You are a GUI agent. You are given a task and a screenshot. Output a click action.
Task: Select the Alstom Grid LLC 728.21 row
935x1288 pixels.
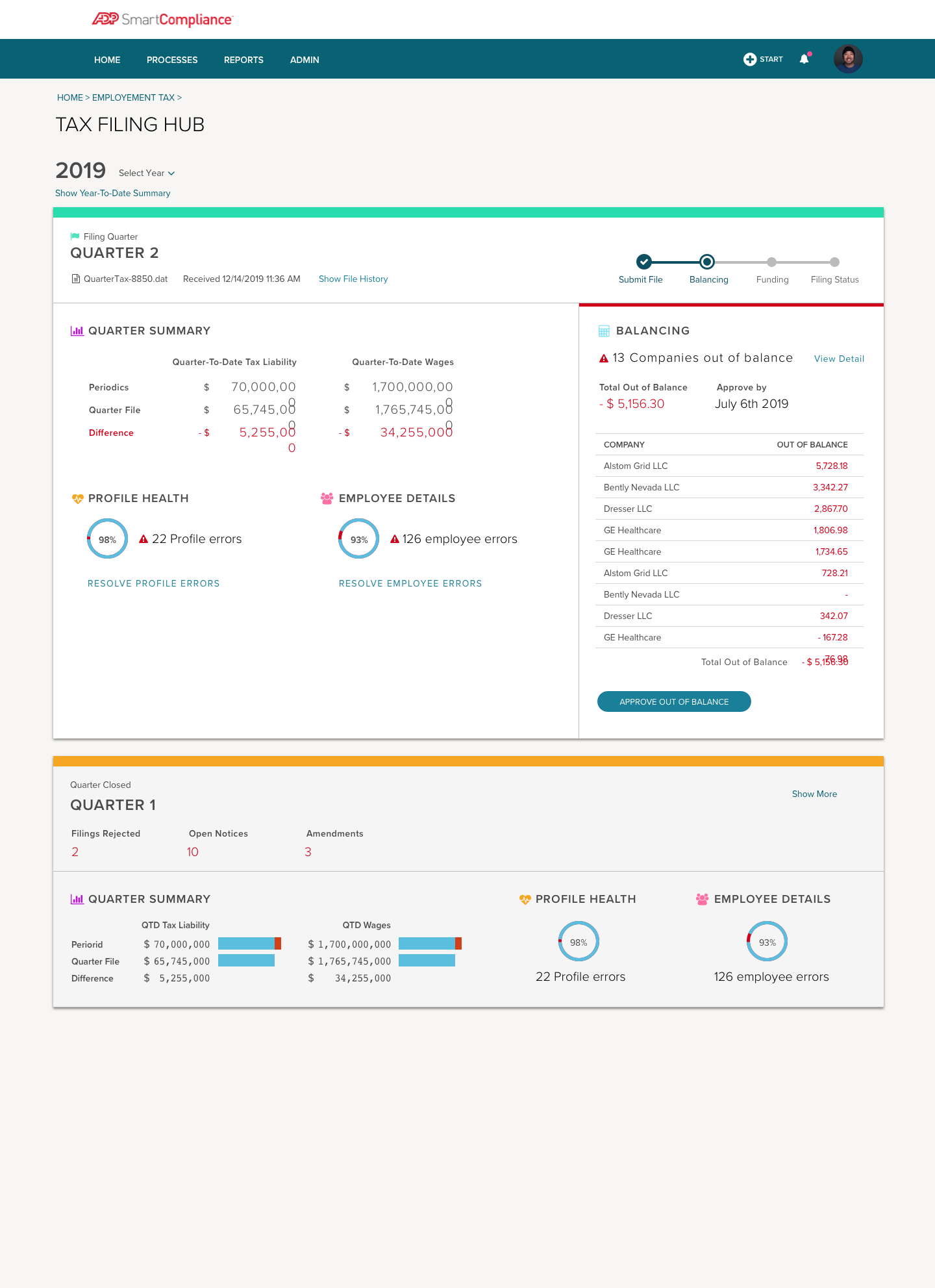tap(729, 573)
